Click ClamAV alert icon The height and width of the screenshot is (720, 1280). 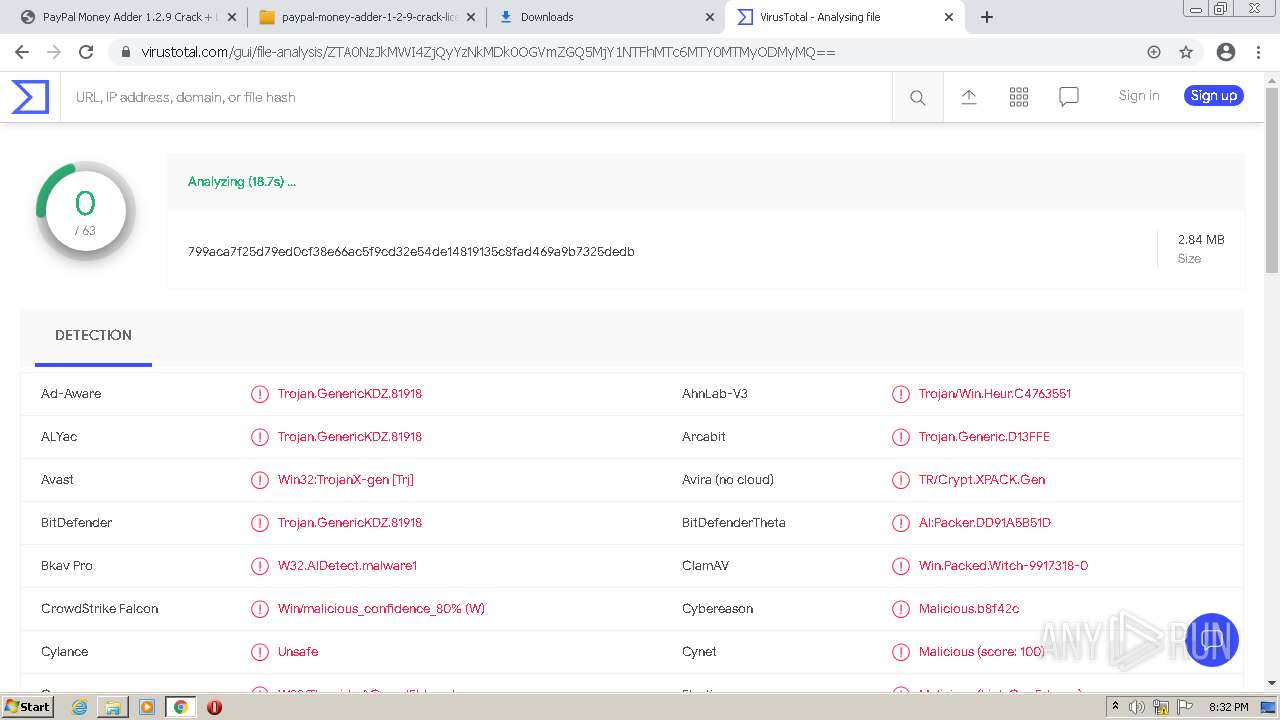(901, 566)
